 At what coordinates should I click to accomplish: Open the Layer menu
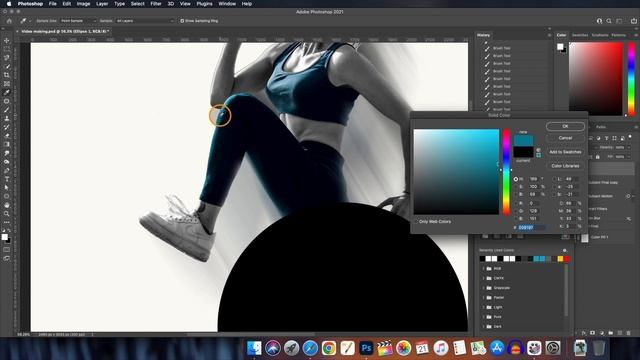pos(102,4)
